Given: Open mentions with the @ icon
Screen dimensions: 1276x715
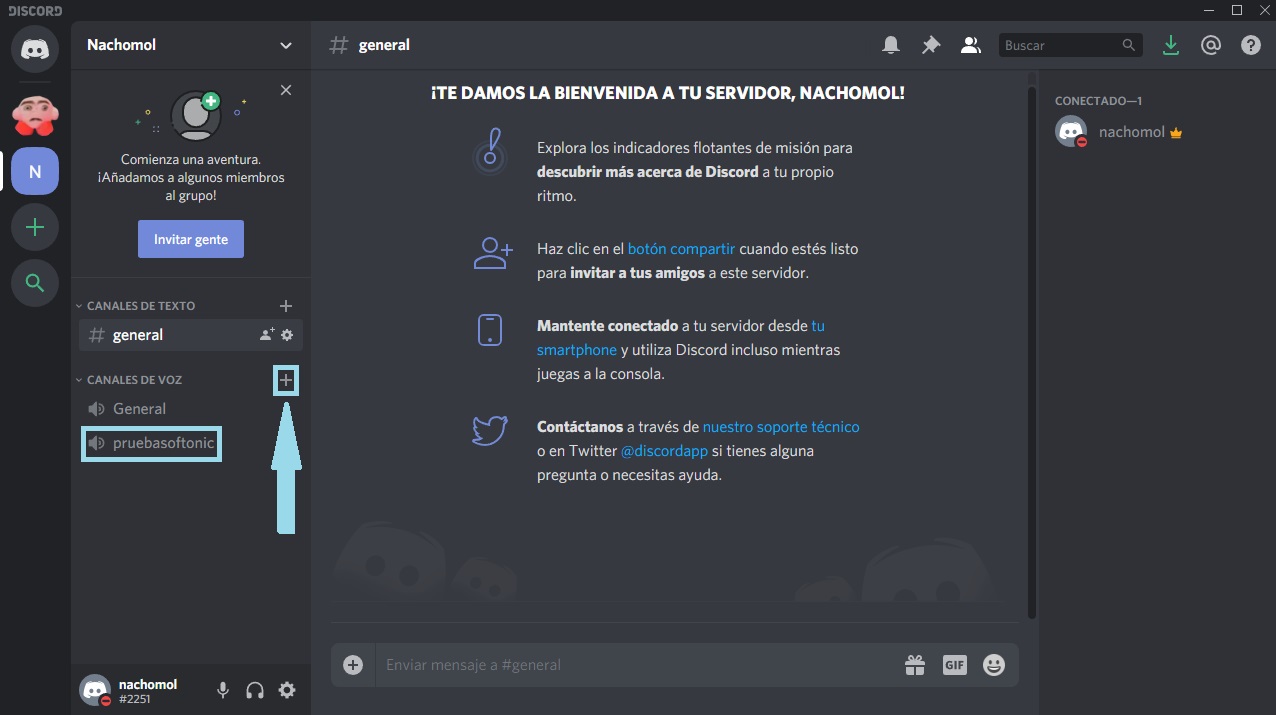Looking at the screenshot, I should click(x=1211, y=45).
